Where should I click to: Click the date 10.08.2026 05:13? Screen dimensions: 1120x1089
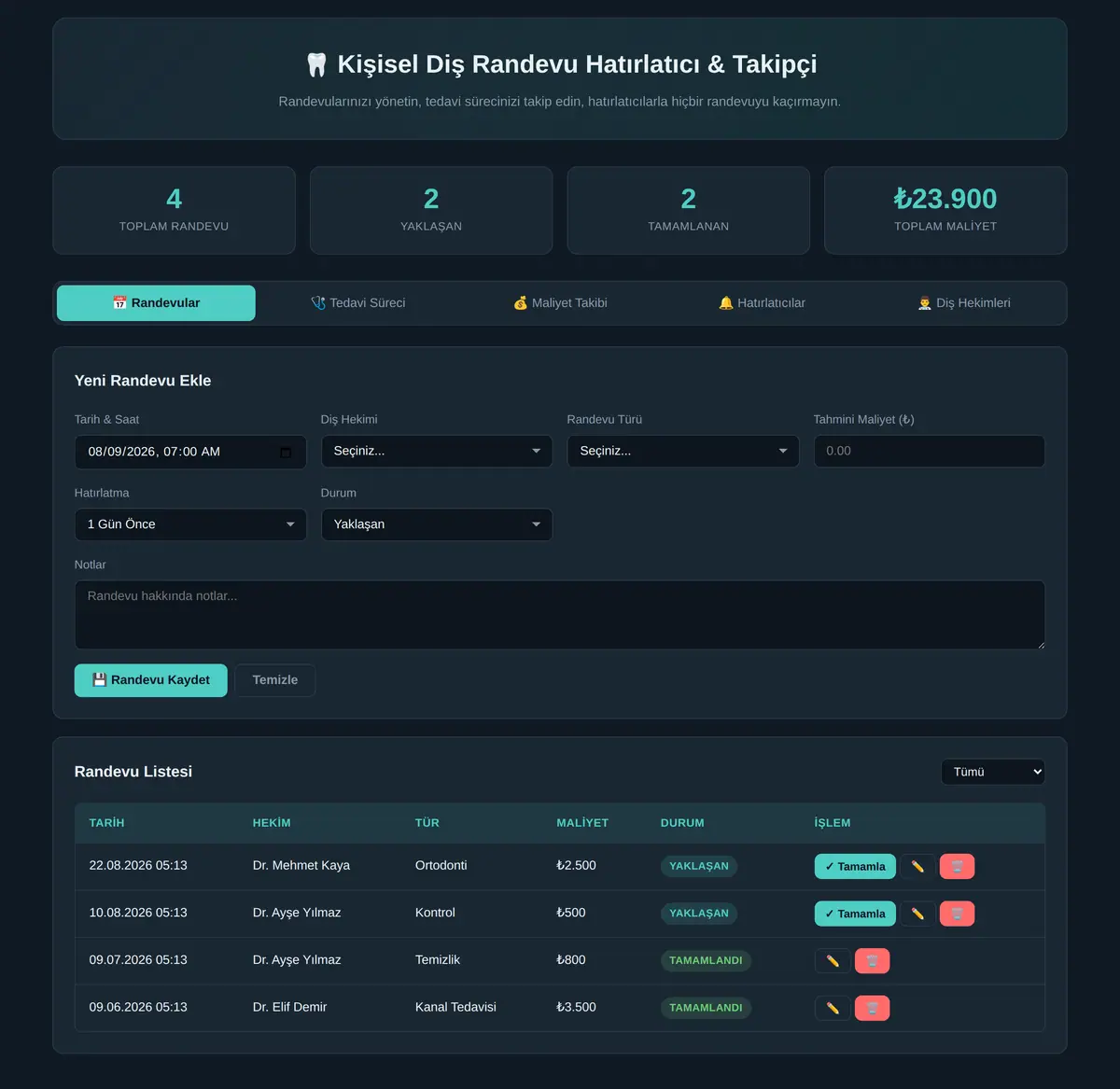138,913
